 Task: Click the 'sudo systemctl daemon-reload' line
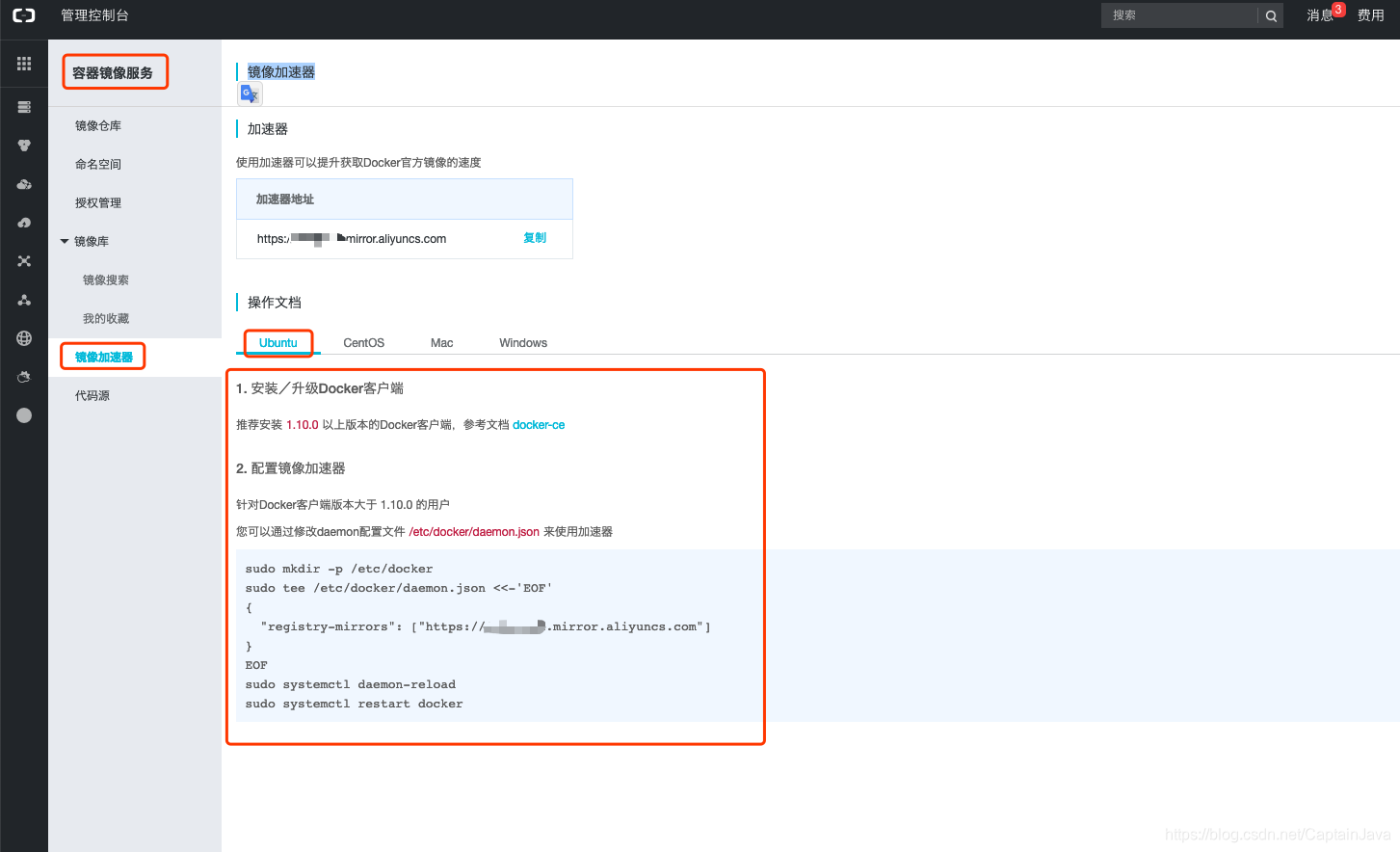coord(351,685)
